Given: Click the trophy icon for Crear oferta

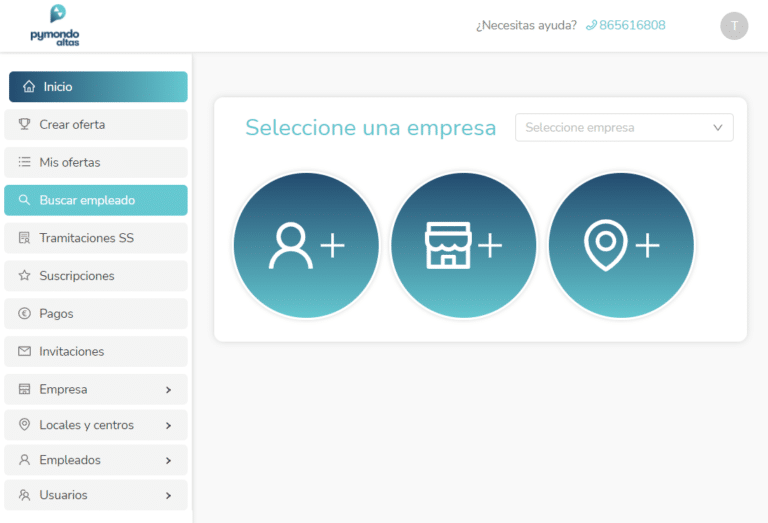Looking at the screenshot, I should [24, 124].
